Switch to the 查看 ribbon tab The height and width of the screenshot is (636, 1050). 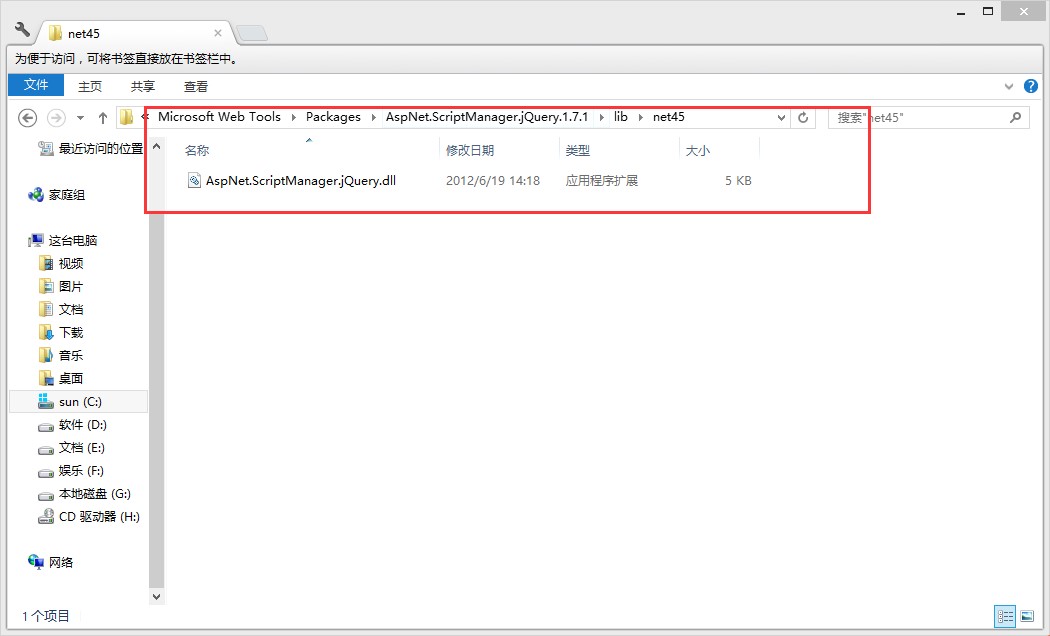coord(196,86)
